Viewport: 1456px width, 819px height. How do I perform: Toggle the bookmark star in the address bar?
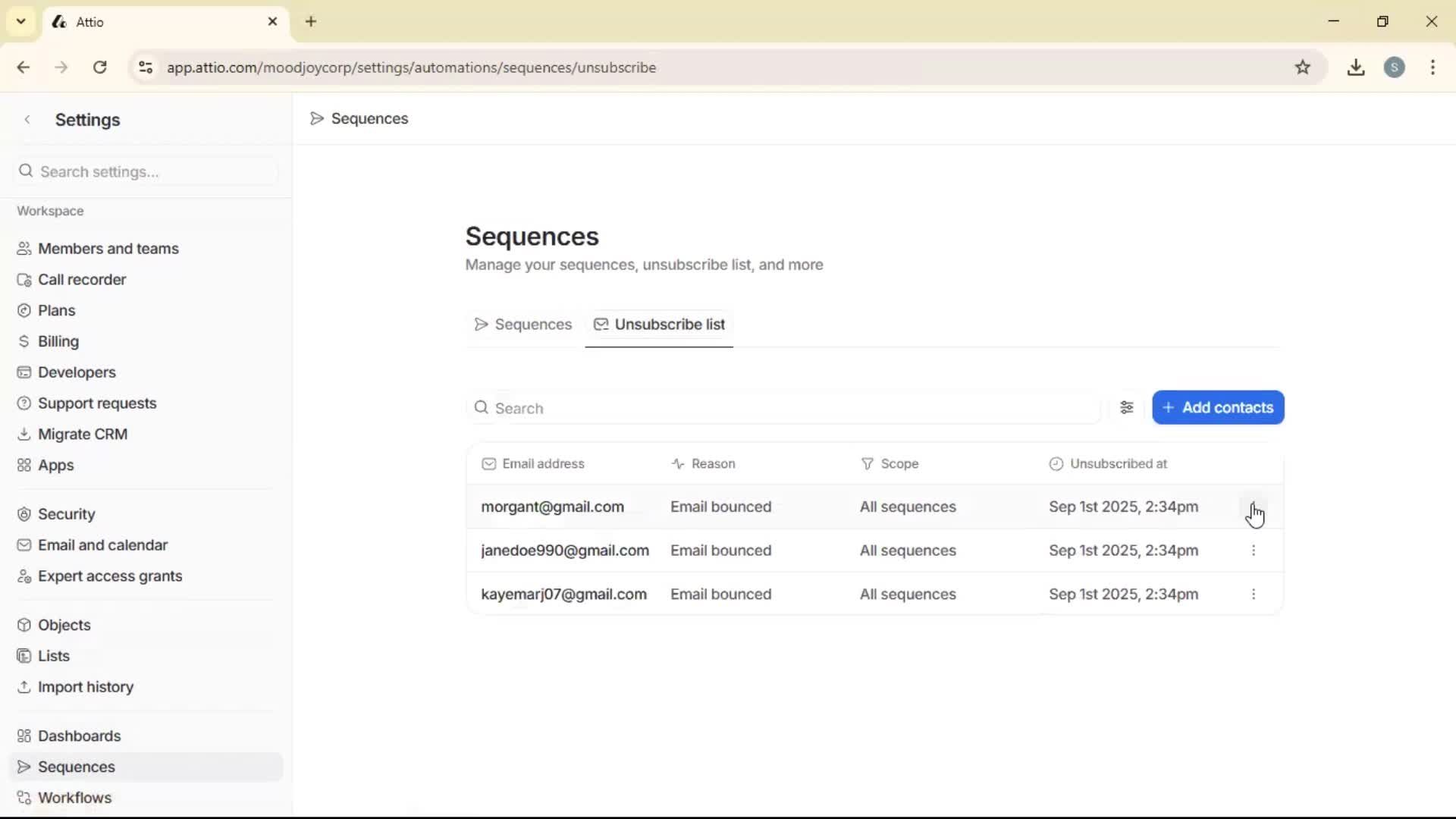click(x=1304, y=67)
